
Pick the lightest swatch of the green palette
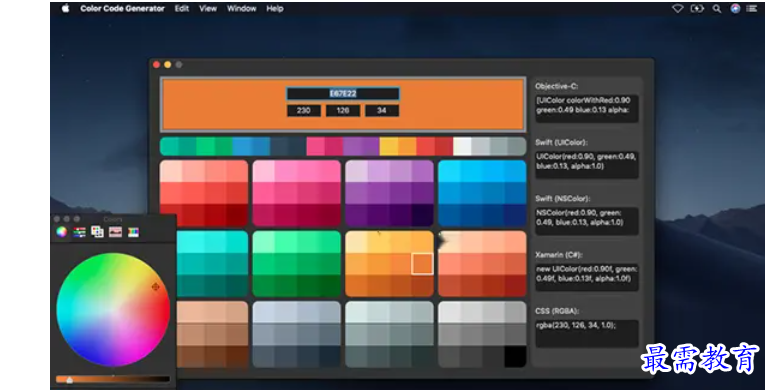(264, 242)
